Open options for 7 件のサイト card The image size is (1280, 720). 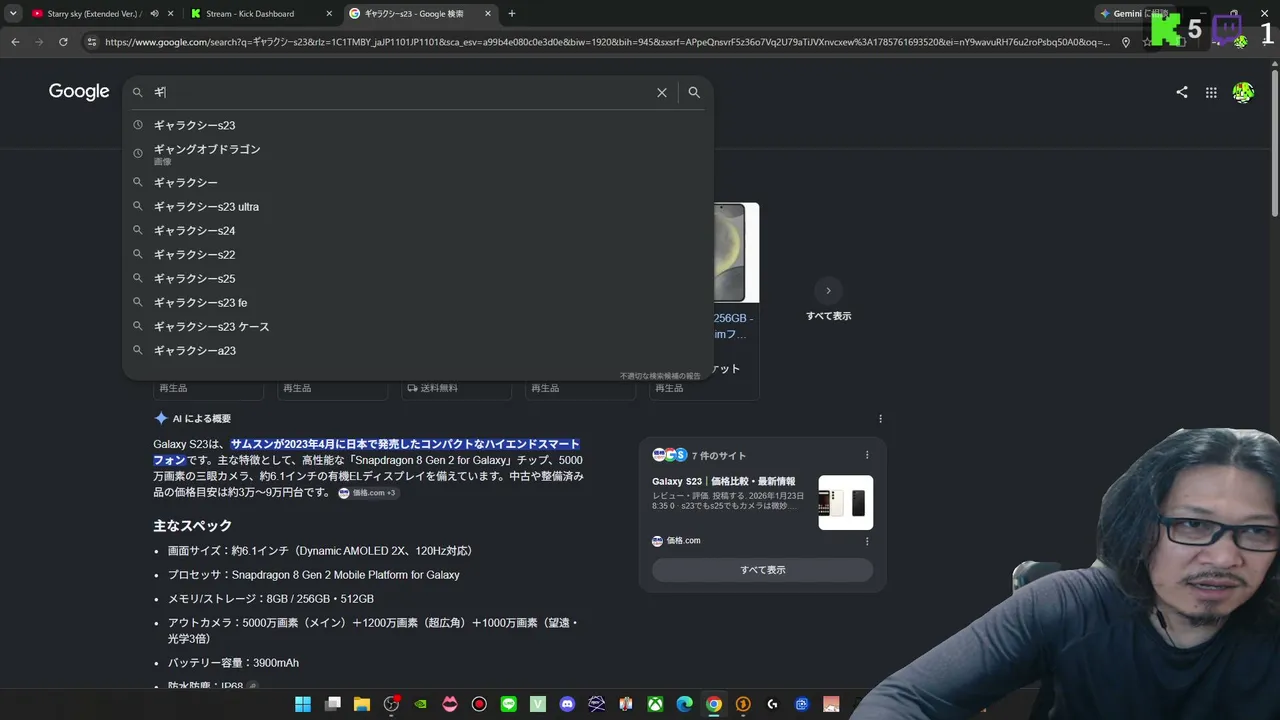(x=867, y=455)
